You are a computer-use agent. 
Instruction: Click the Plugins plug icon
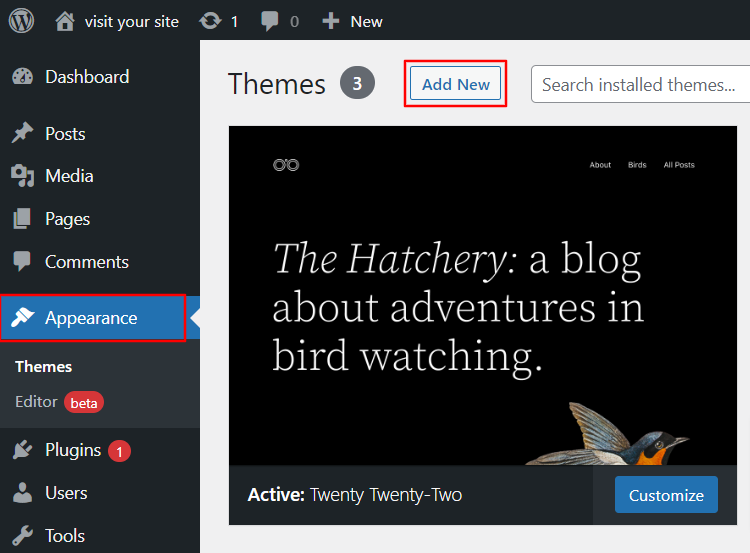22,450
